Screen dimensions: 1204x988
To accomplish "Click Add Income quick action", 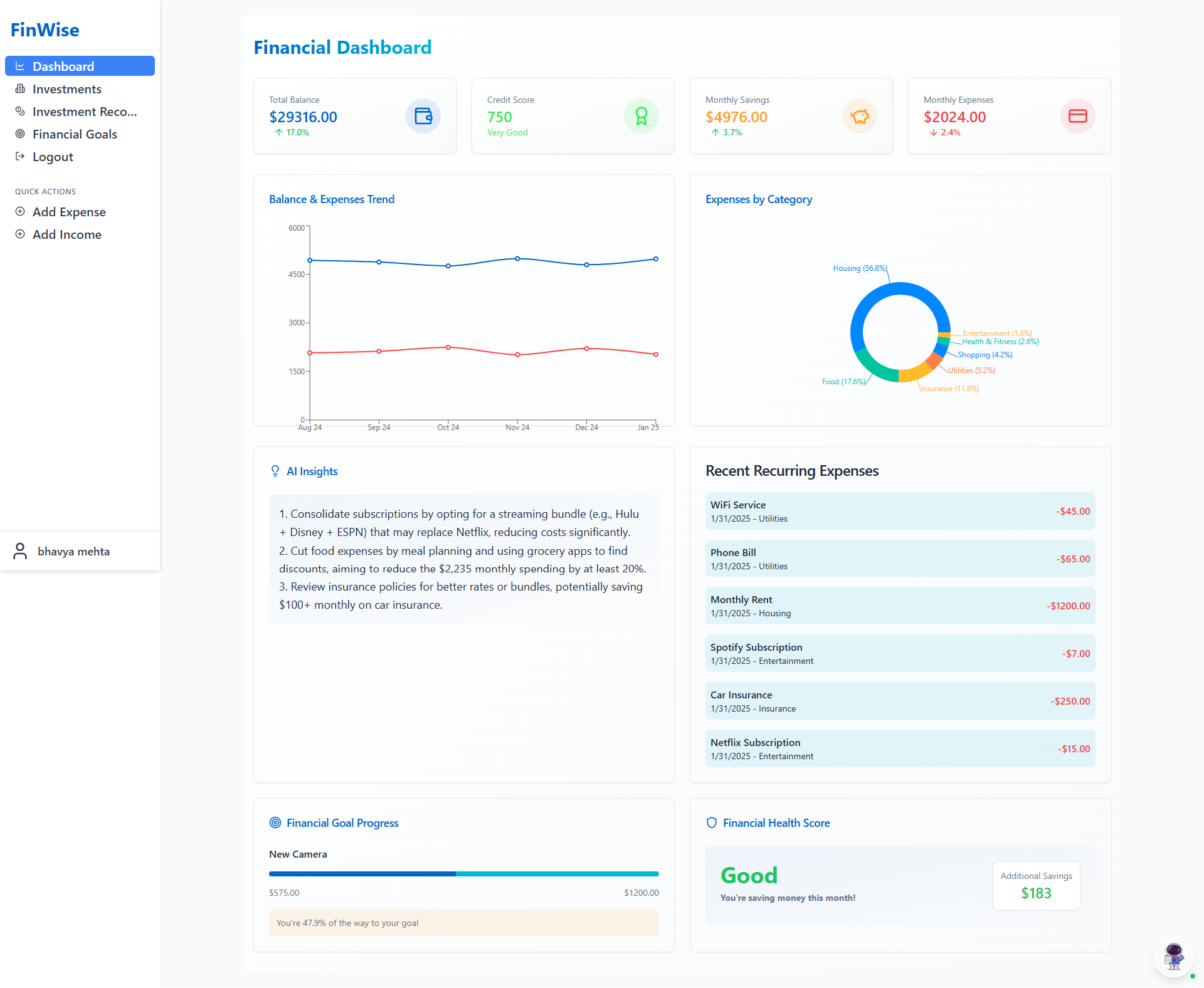I will click(x=66, y=234).
